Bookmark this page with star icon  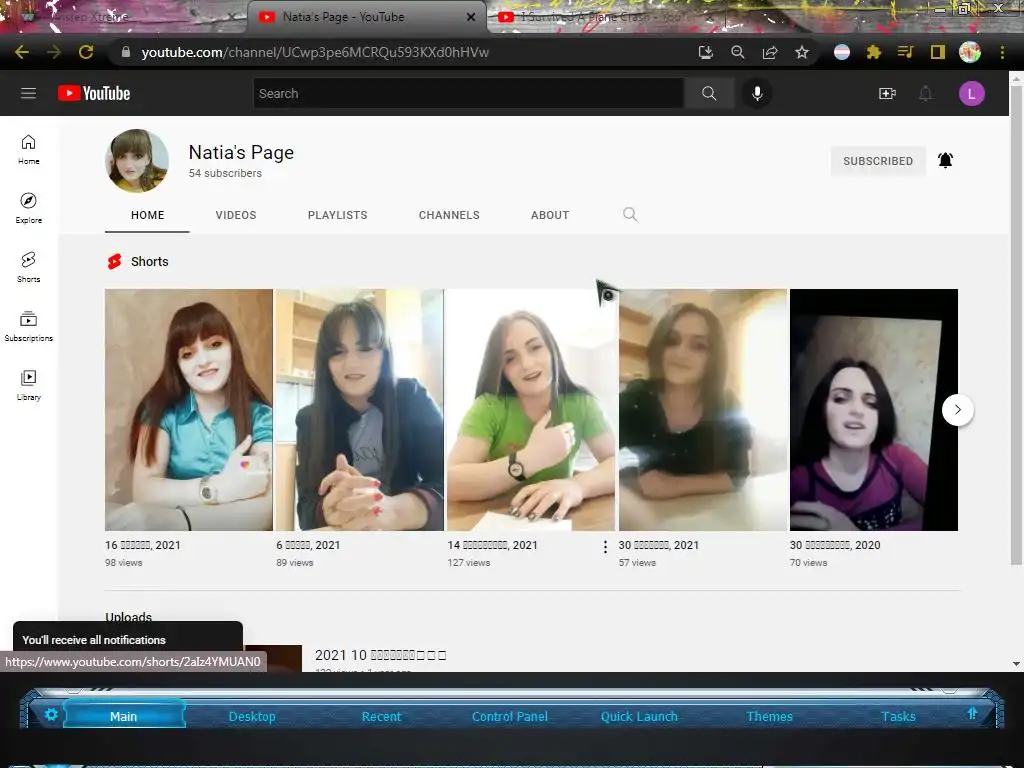(x=802, y=52)
